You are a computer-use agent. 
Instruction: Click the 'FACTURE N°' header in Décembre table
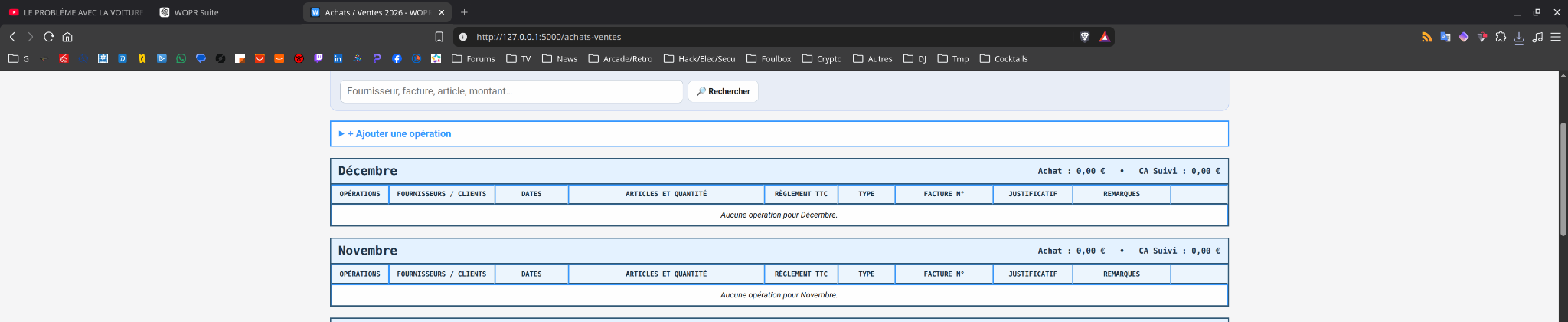(943, 194)
